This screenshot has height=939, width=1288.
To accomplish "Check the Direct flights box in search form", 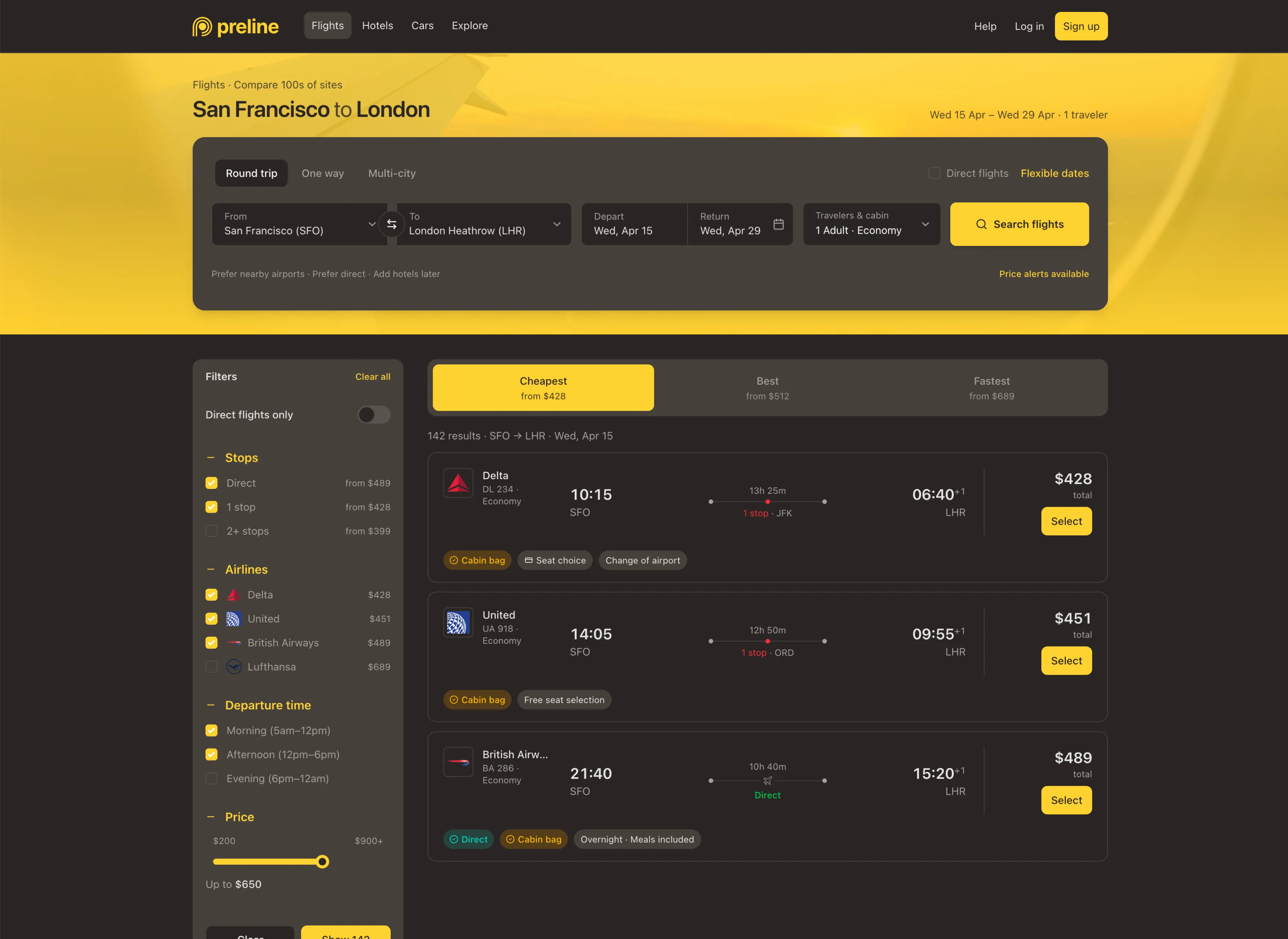I will (934, 173).
